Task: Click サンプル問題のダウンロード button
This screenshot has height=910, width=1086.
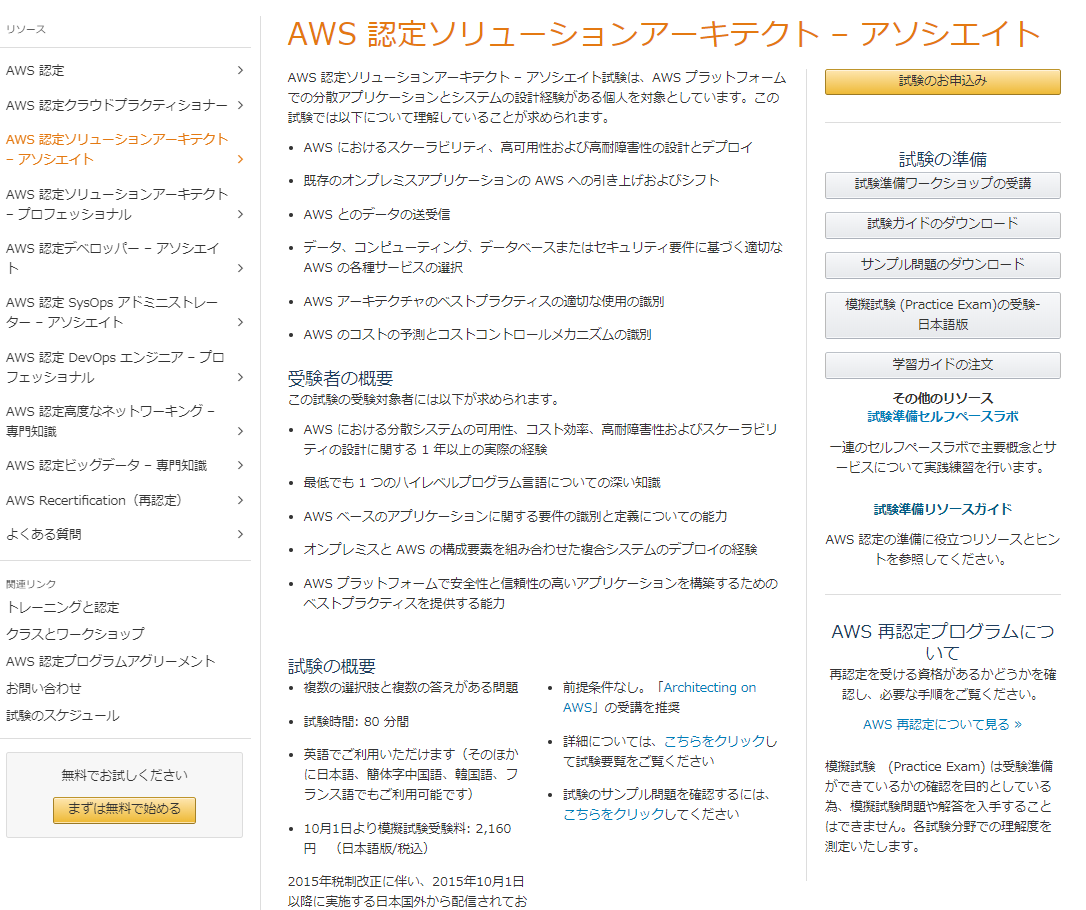Action: point(943,265)
